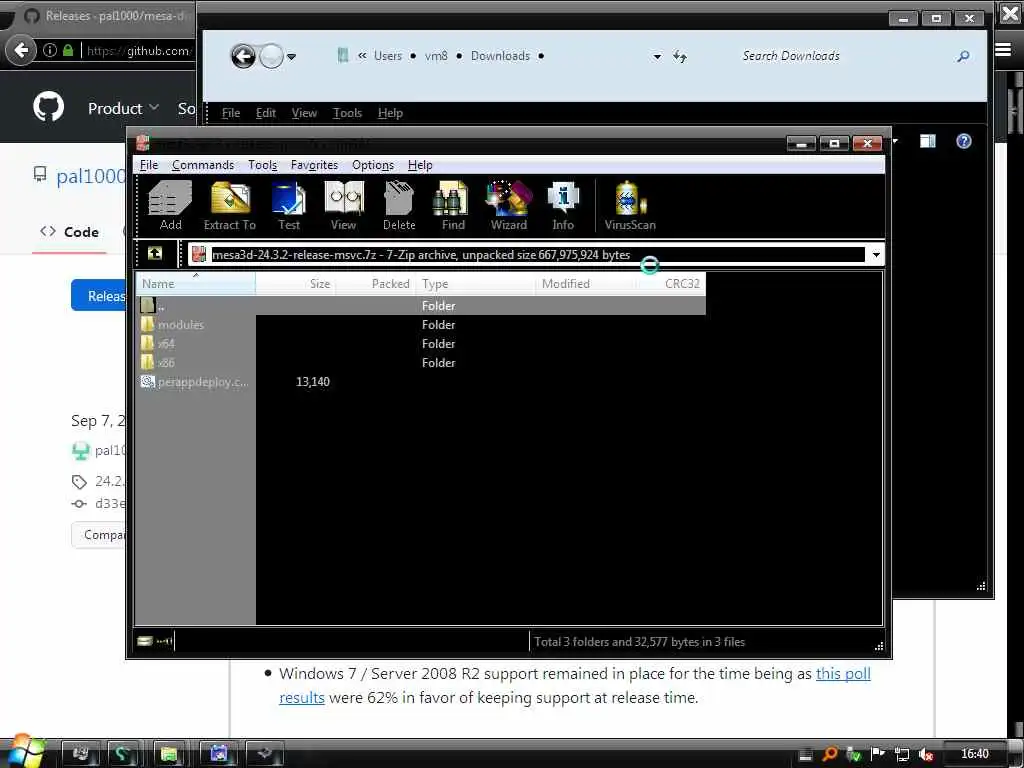Image resolution: width=1024 pixels, height=768 pixels.
Task: Click the Extract To toolbar icon
Action: coord(230,206)
